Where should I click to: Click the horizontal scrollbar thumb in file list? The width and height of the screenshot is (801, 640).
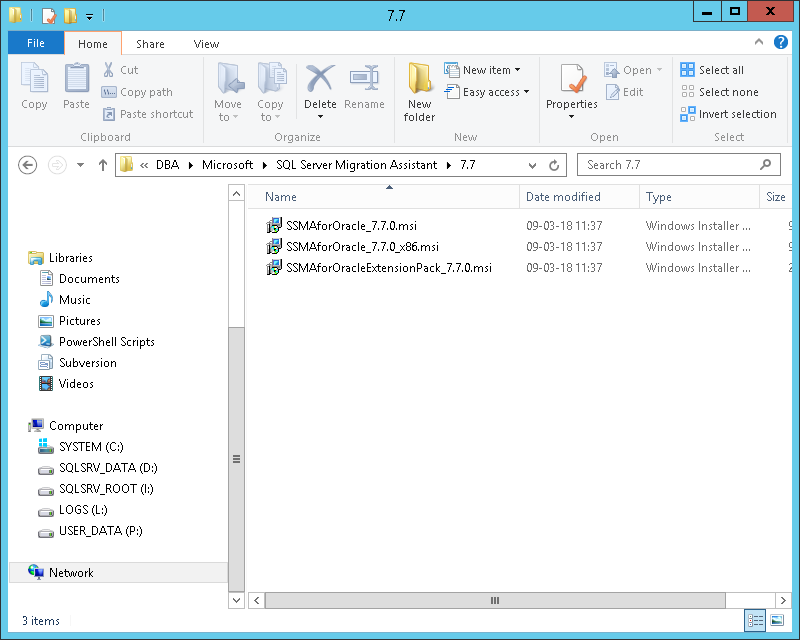pos(495,600)
